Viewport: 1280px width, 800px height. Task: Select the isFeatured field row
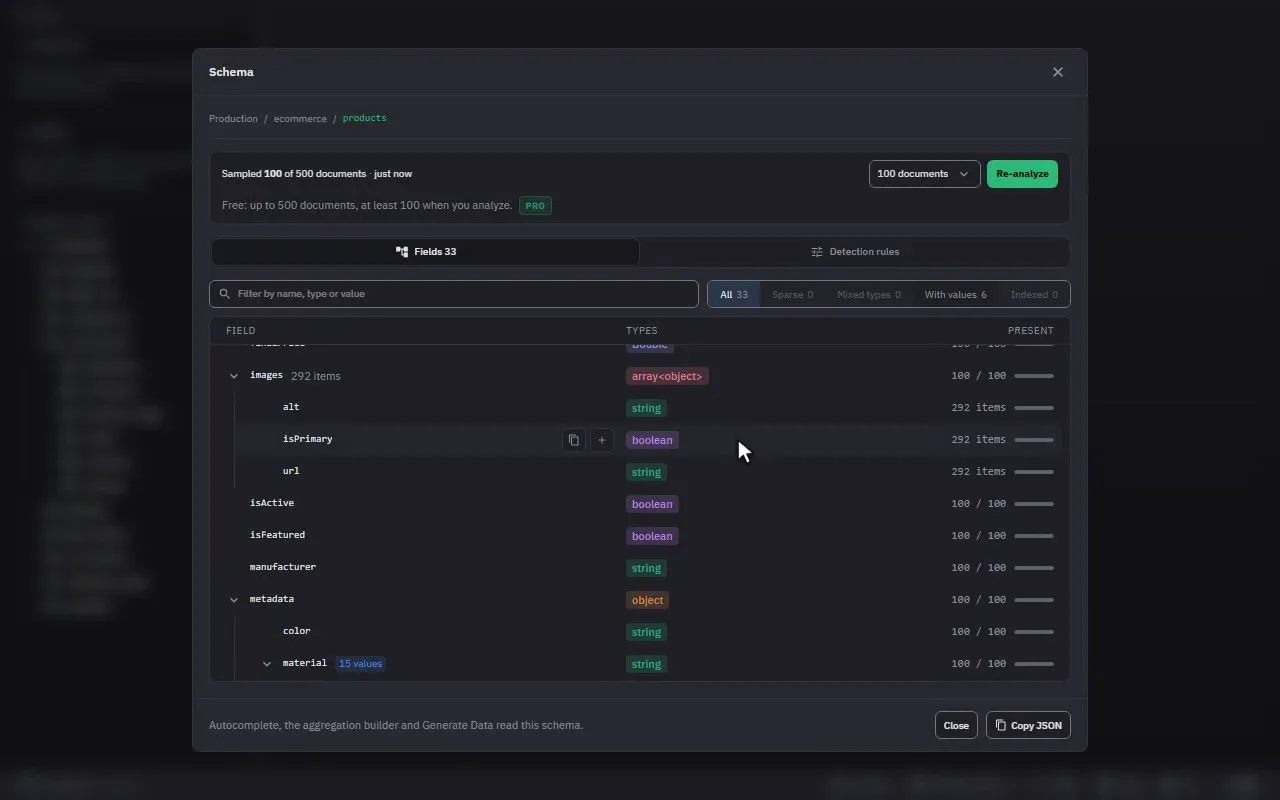click(x=640, y=536)
